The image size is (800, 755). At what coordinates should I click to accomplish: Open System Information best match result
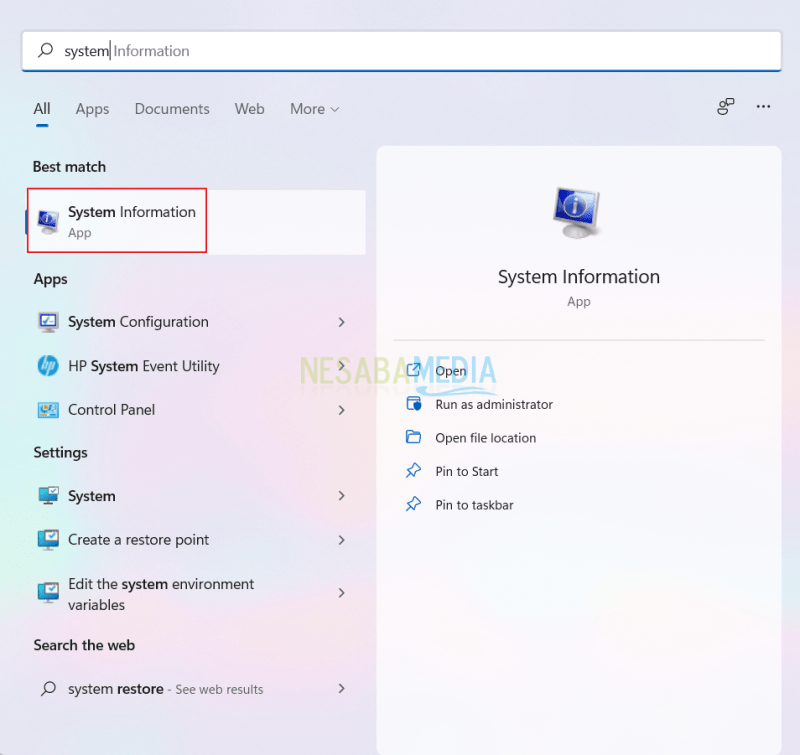196,222
